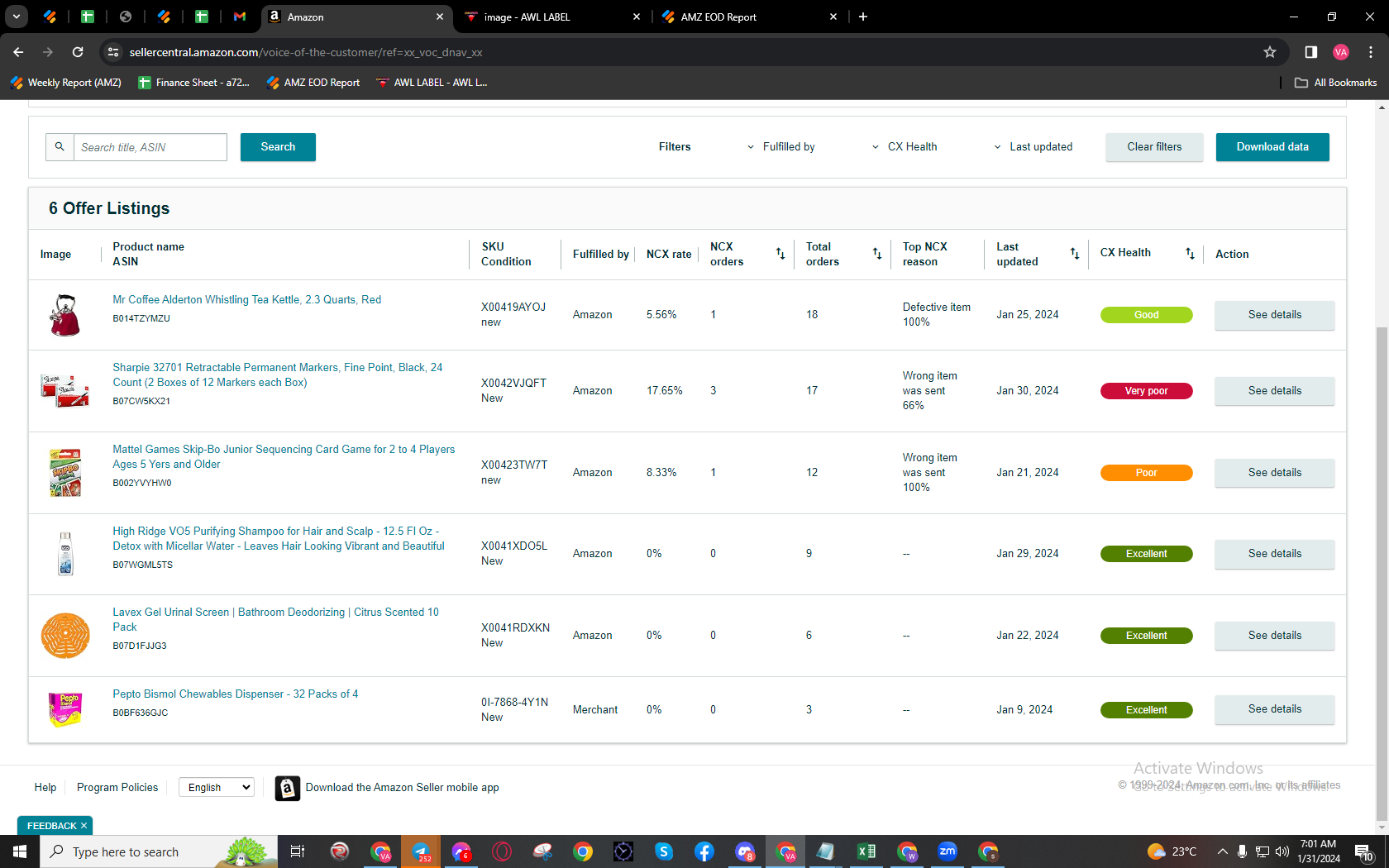
Task: Open the VA profile menu in Chrome
Action: tap(1341, 52)
